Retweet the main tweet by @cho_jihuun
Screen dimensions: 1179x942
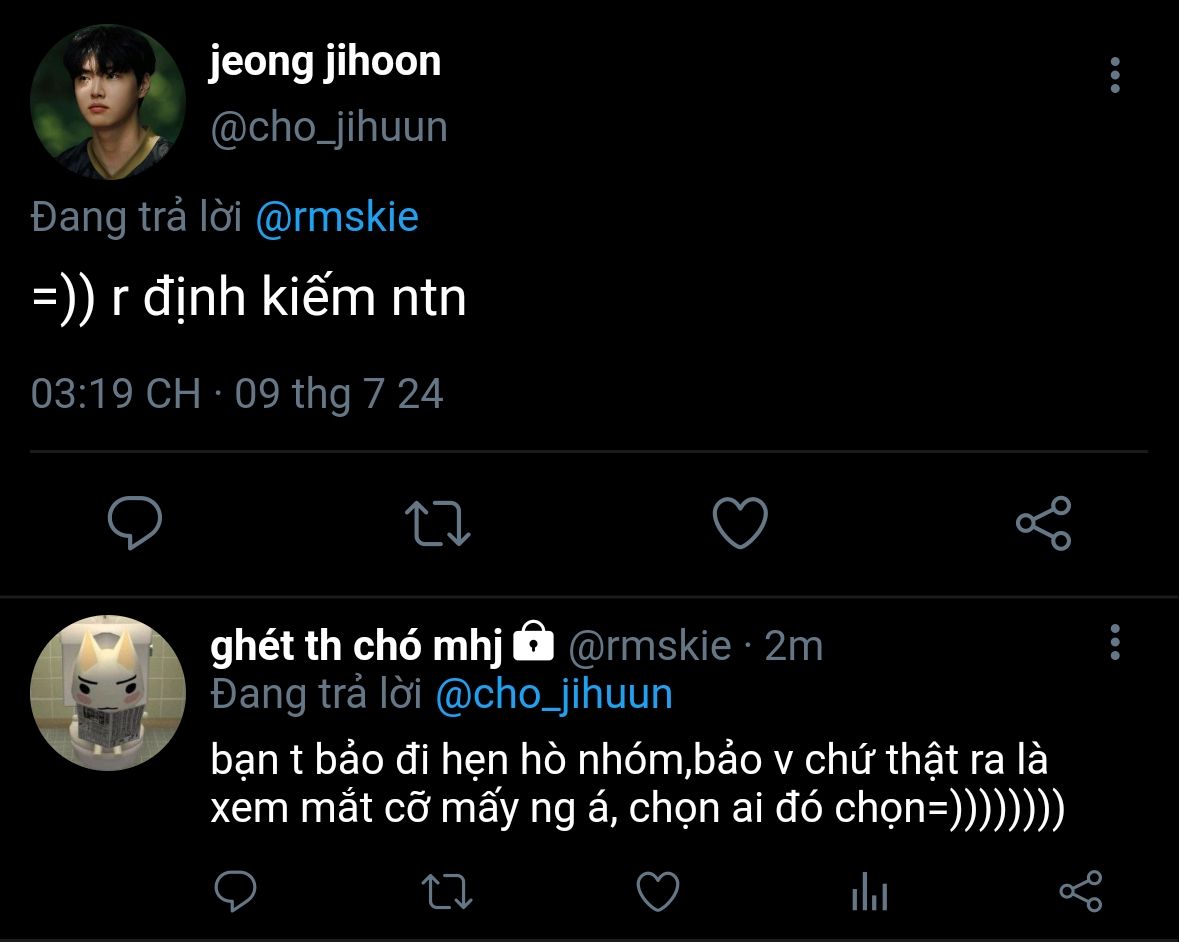438,523
